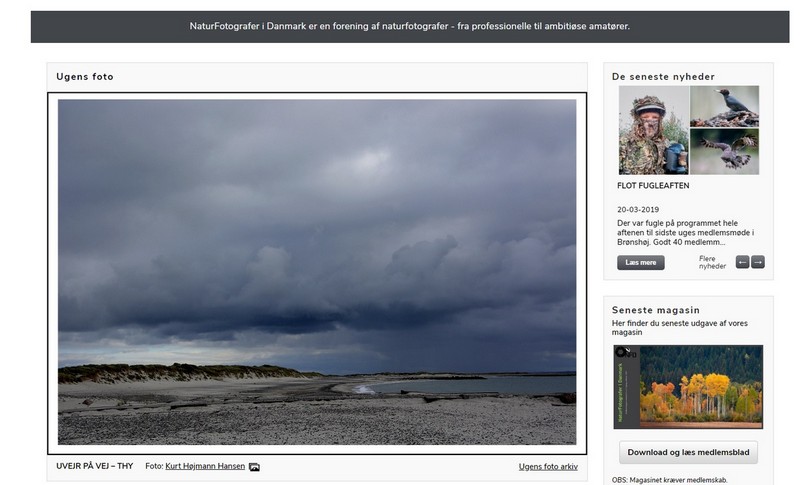Go to previous news with left arrow
800x485 pixels.
click(x=742, y=262)
